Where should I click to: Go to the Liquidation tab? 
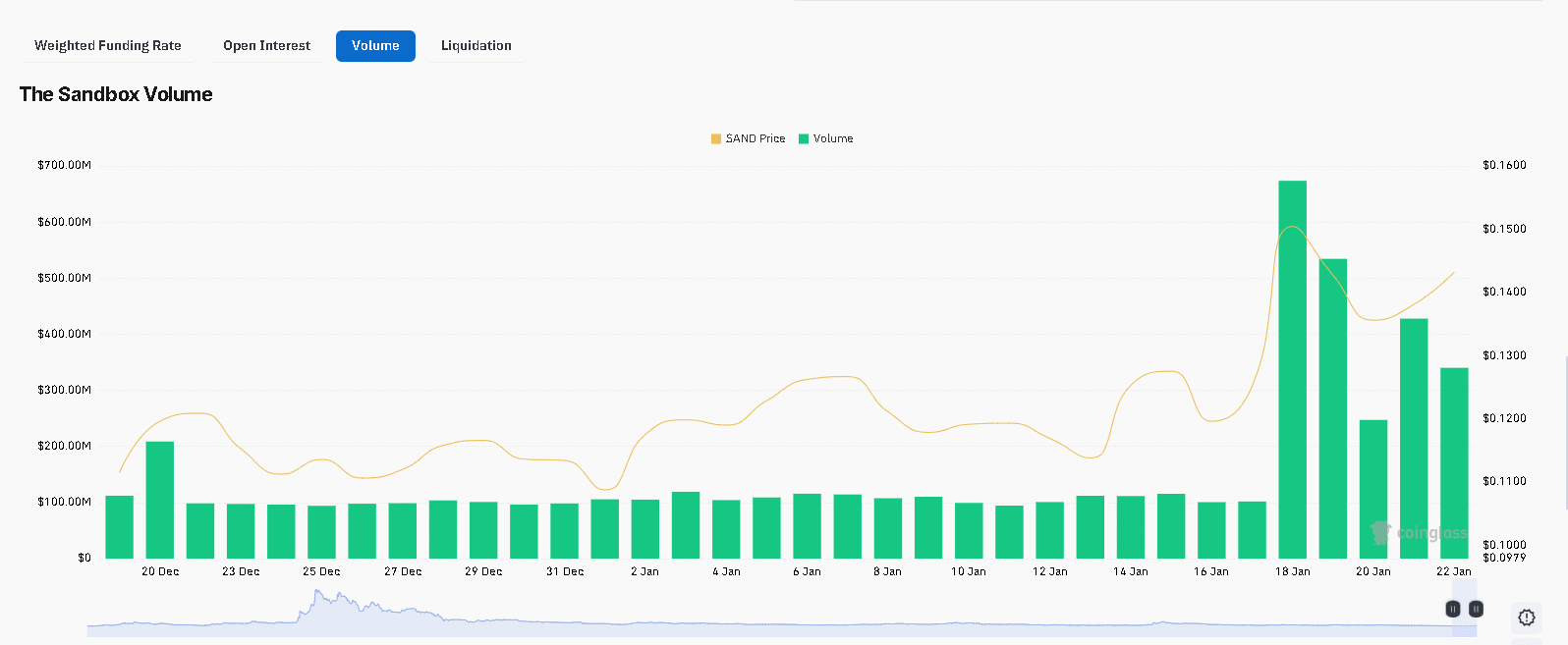[476, 46]
